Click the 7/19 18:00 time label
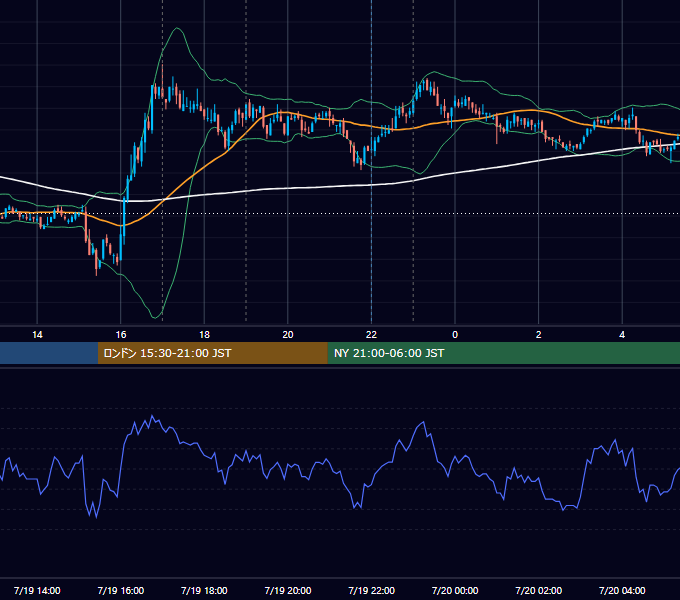 204,590
